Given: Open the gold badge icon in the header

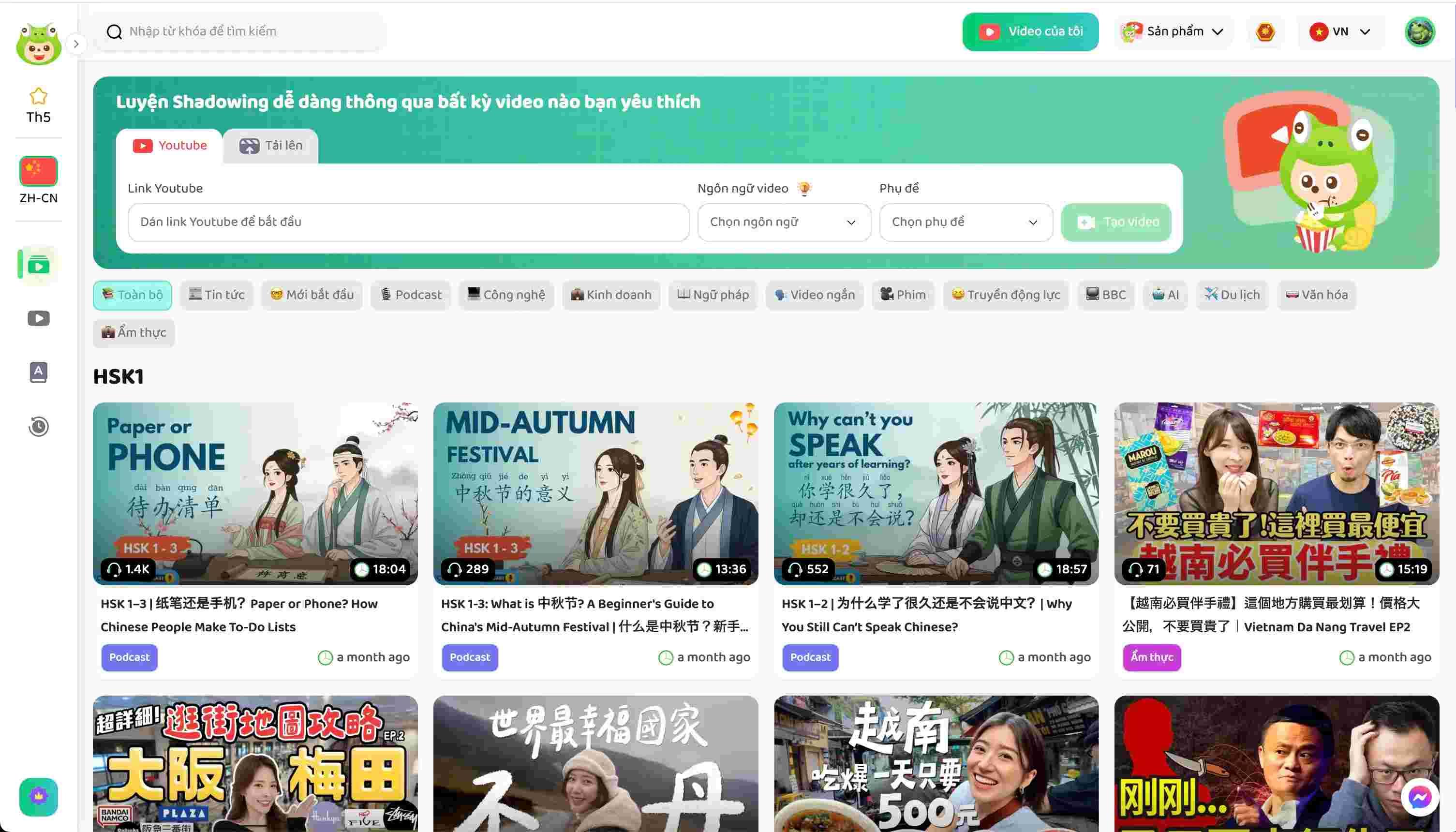Looking at the screenshot, I should click(1265, 31).
